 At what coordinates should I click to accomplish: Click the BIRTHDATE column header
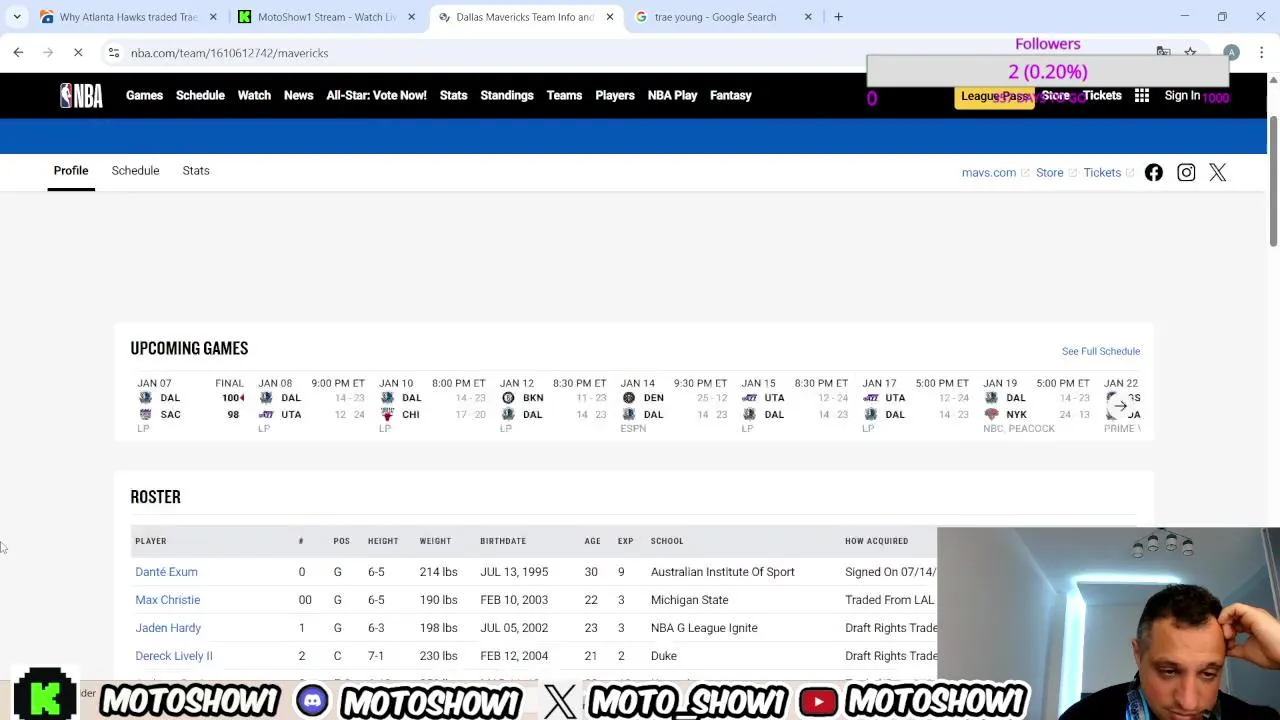tap(503, 541)
